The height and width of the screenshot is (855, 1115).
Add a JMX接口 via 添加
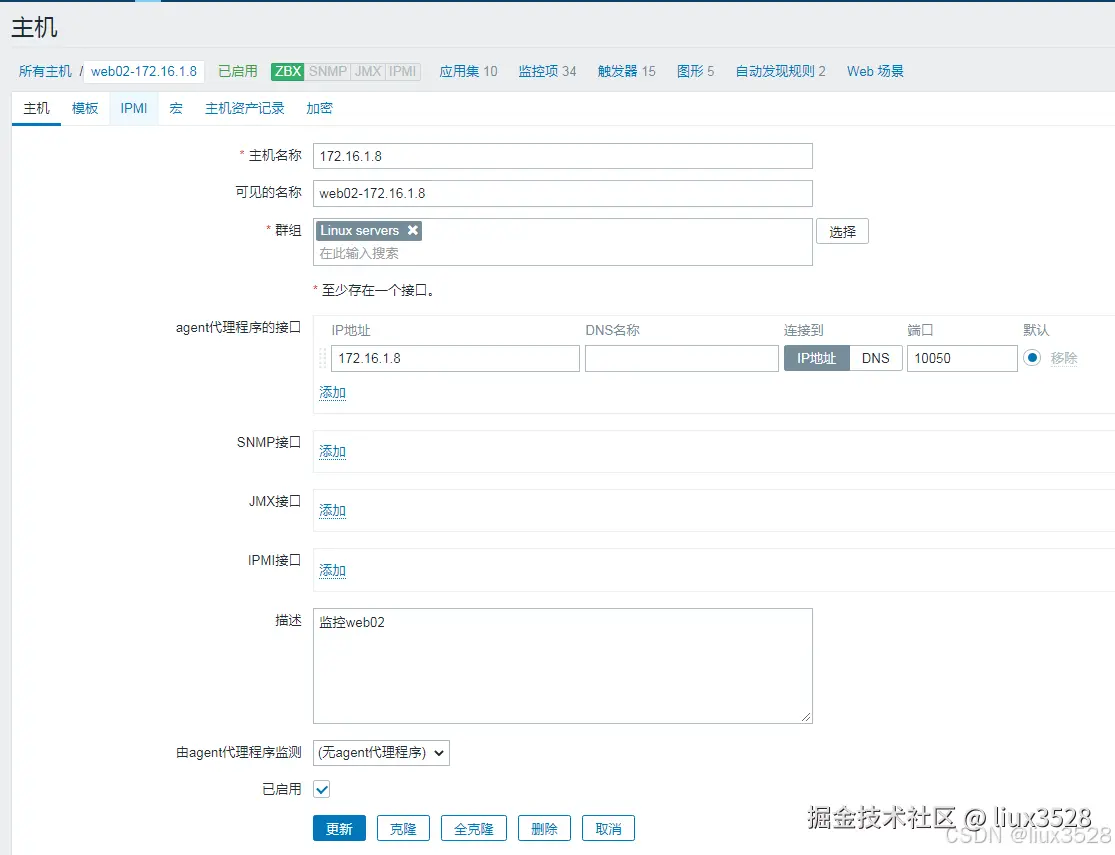coord(332,511)
